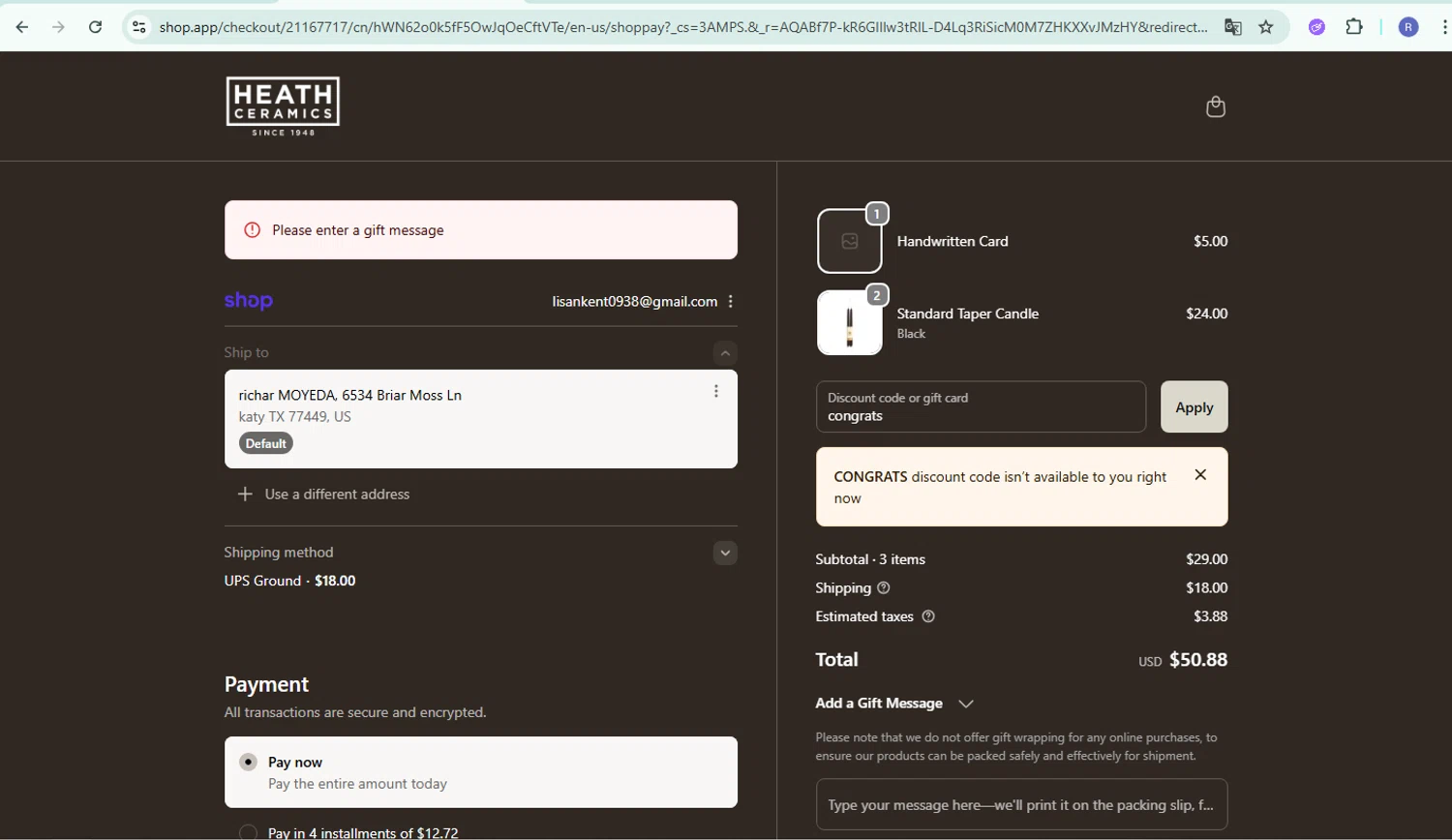Toggle the Add a Gift Message chevron
Image resolution: width=1452 pixels, height=840 pixels.
[965, 704]
